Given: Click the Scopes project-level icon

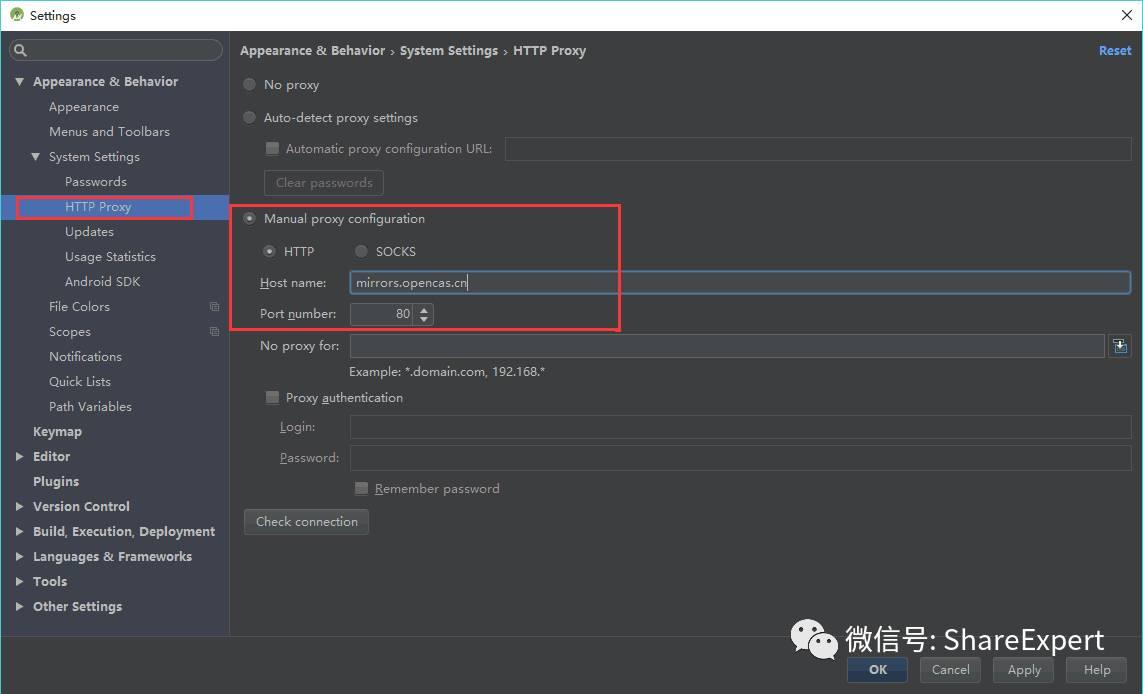Looking at the screenshot, I should click(214, 332).
